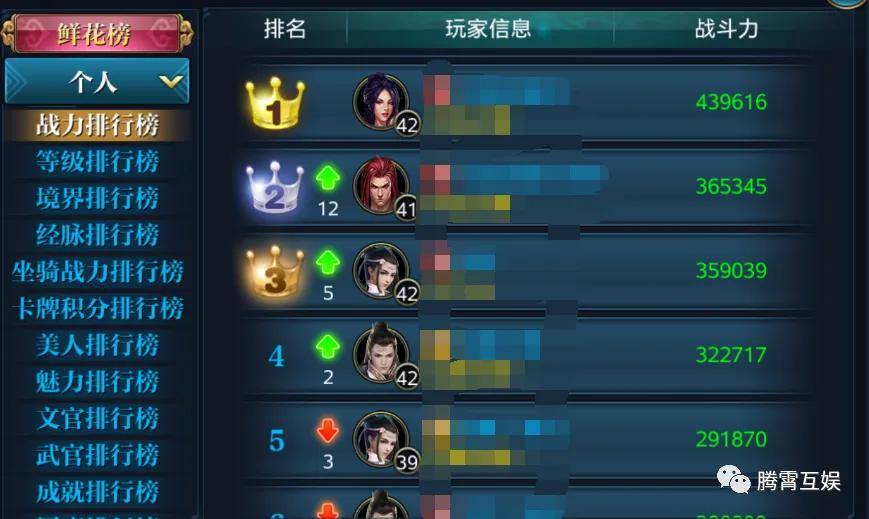Click the red down arrow beside rank 5
The width and height of the screenshot is (869, 519).
[x=328, y=431]
